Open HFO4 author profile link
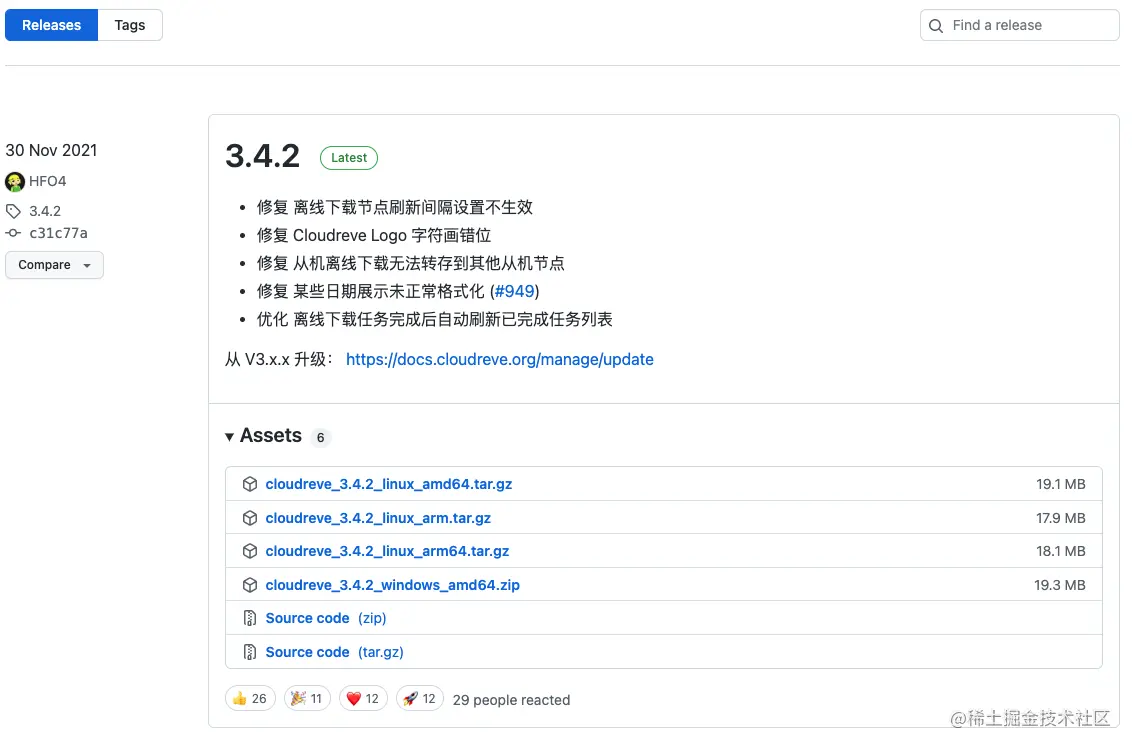The width and height of the screenshot is (1132, 750). tap(48, 181)
